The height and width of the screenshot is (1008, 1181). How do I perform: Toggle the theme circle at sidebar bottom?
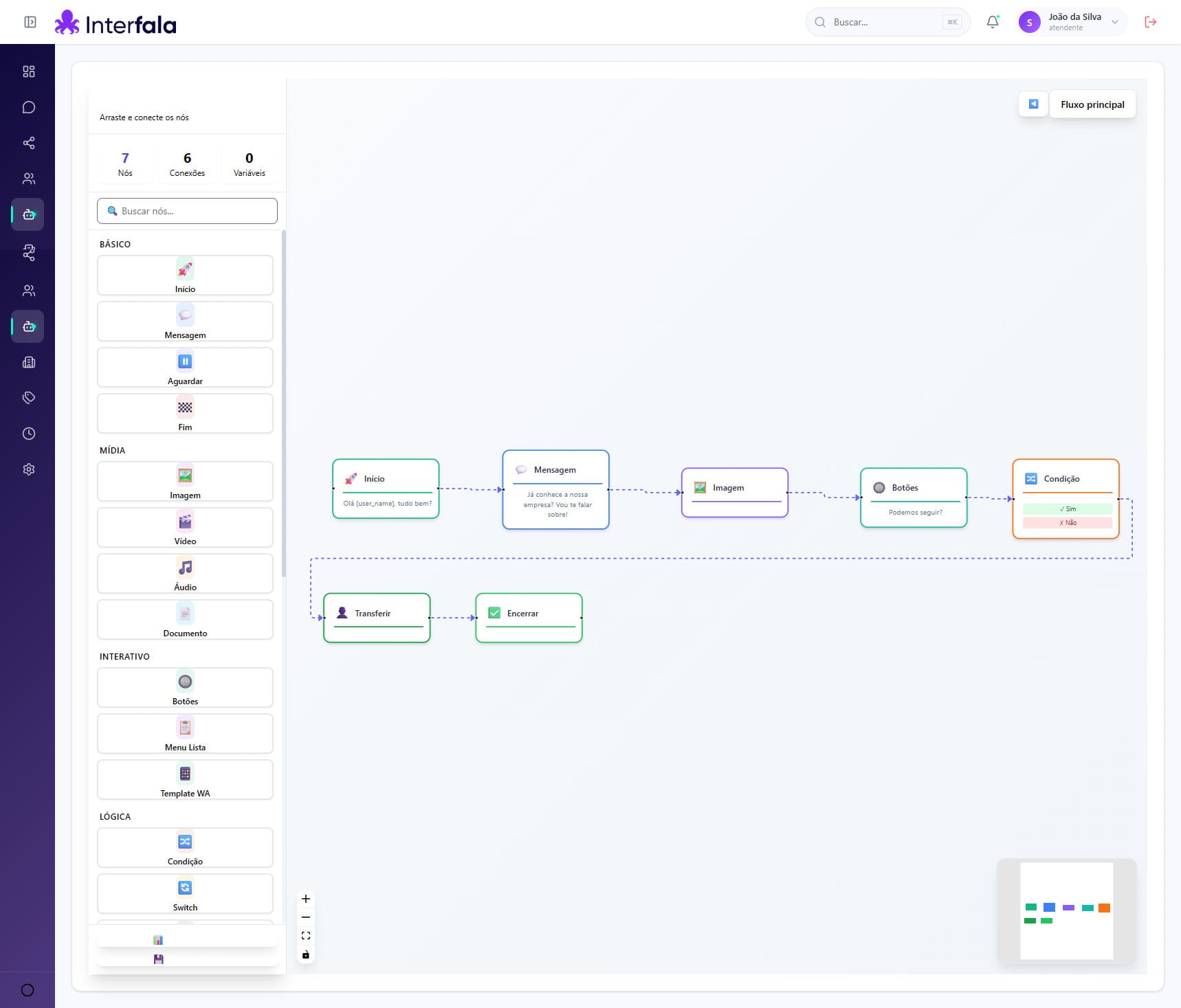(x=27, y=990)
